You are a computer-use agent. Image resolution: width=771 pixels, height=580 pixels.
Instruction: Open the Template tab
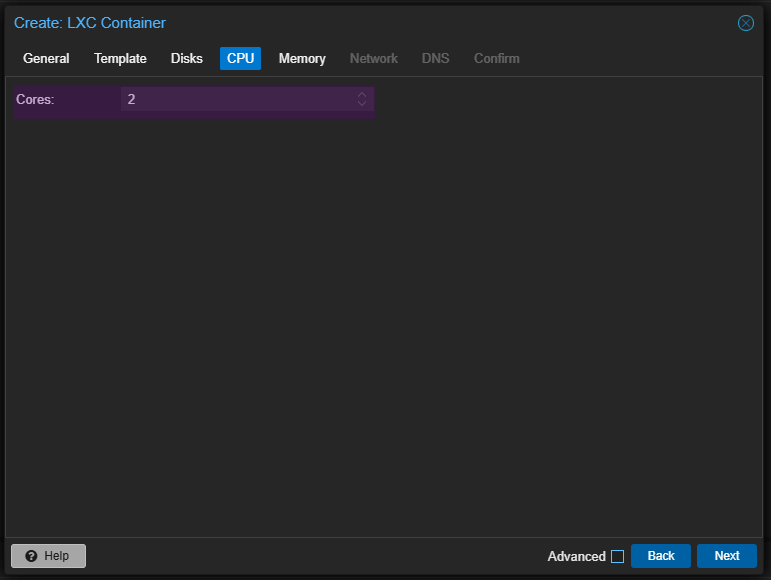(120, 58)
